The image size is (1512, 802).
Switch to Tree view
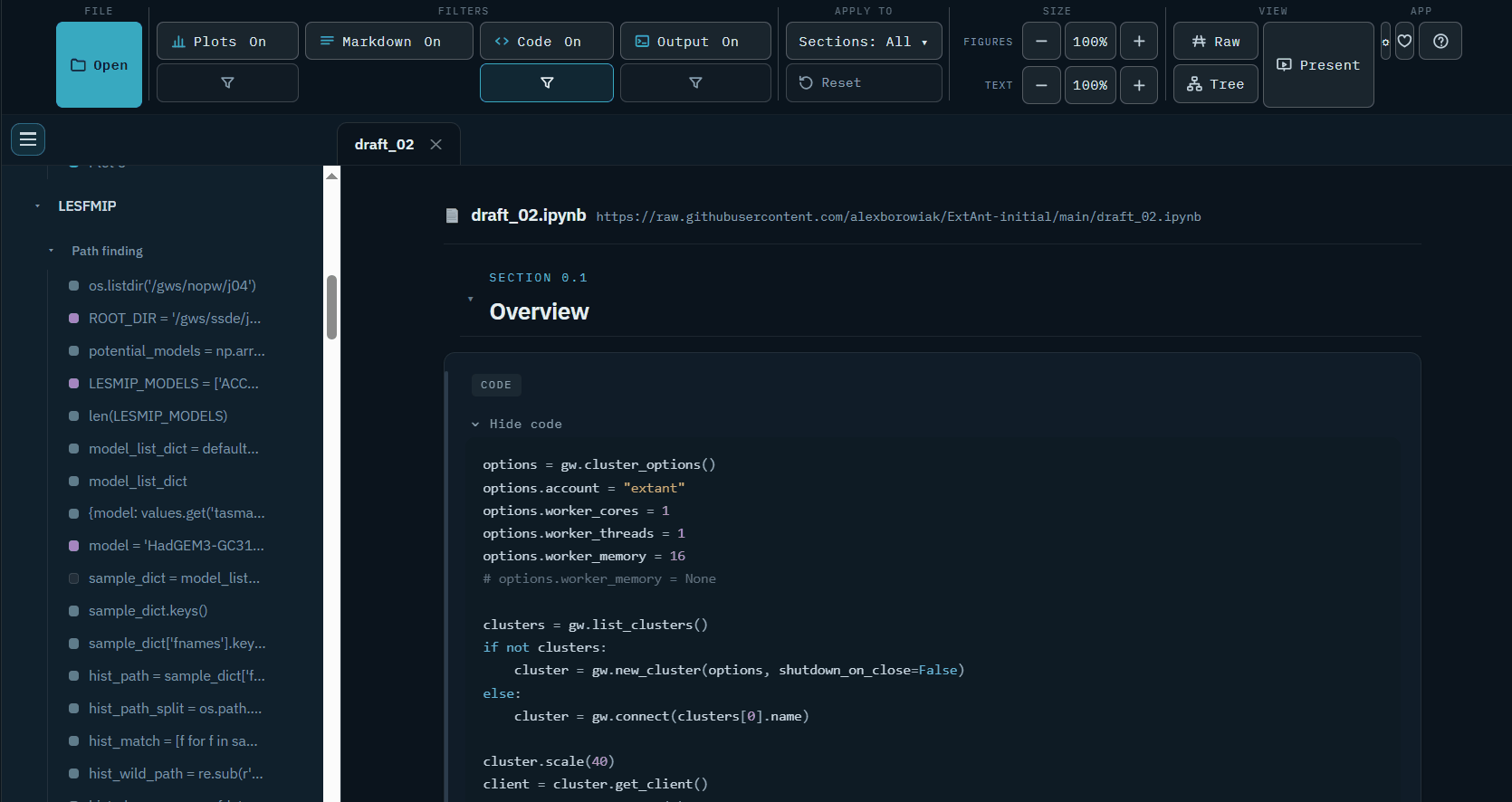[x=1216, y=84]
